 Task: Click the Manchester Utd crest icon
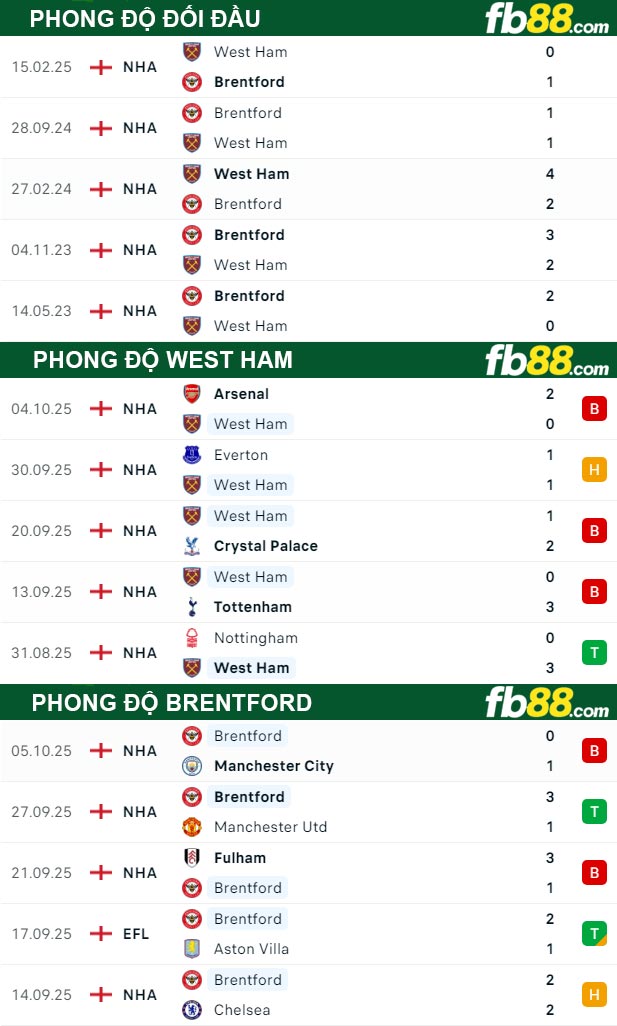pyautogui.click(x=192, y=827)
